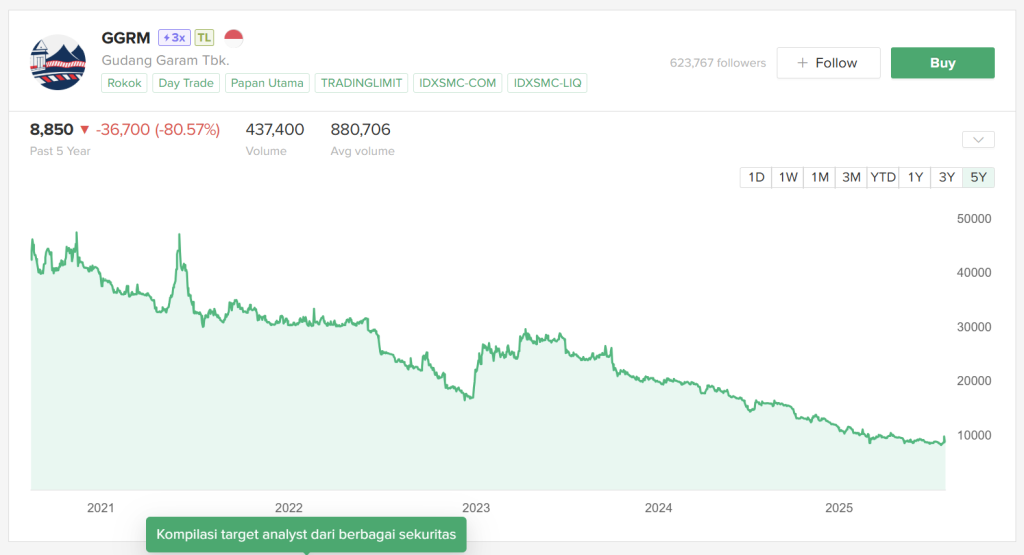
Task: Select the 1Y time range
Action: click(915, 178)
